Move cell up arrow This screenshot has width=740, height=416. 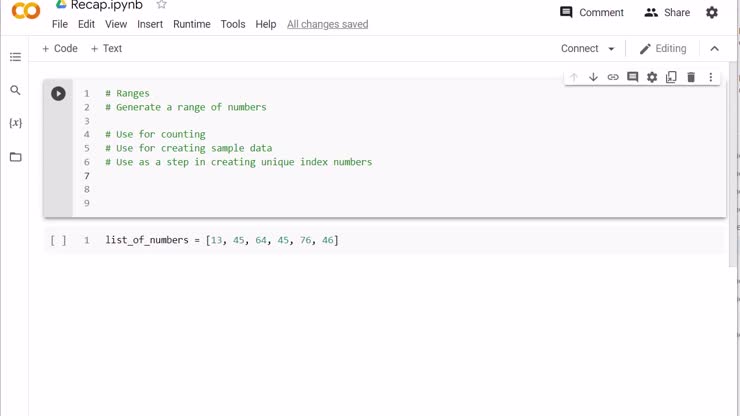574,77
